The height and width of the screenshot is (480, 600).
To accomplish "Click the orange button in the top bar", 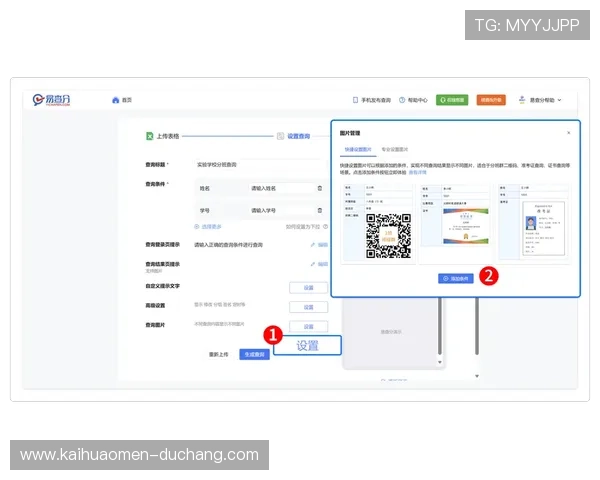I will pyautogui.click(x=491, y=100).
